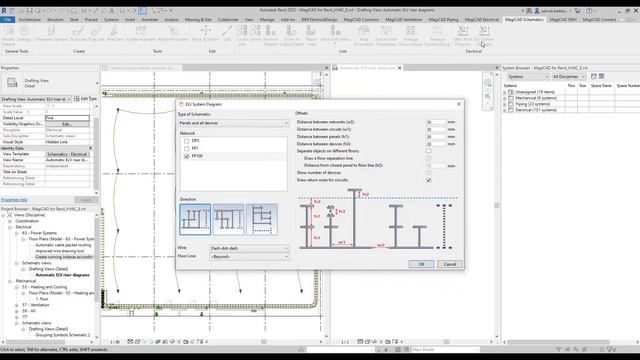Click the Move & Stretch tool

point(206,33)
